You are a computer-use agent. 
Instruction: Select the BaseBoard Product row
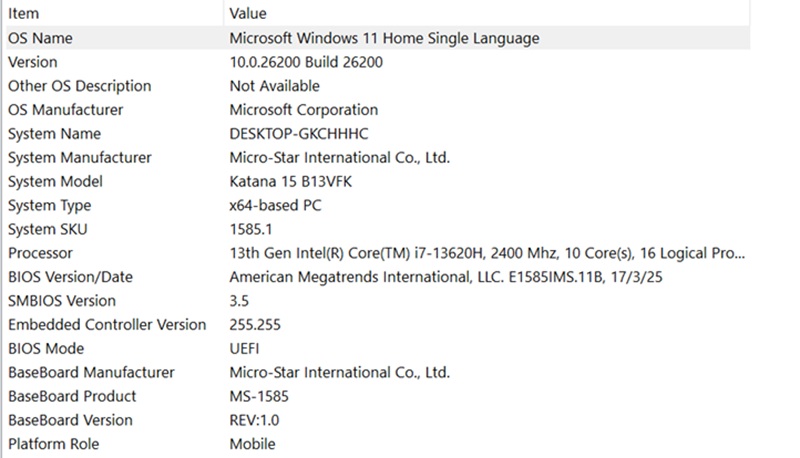[x=378, y=396]
